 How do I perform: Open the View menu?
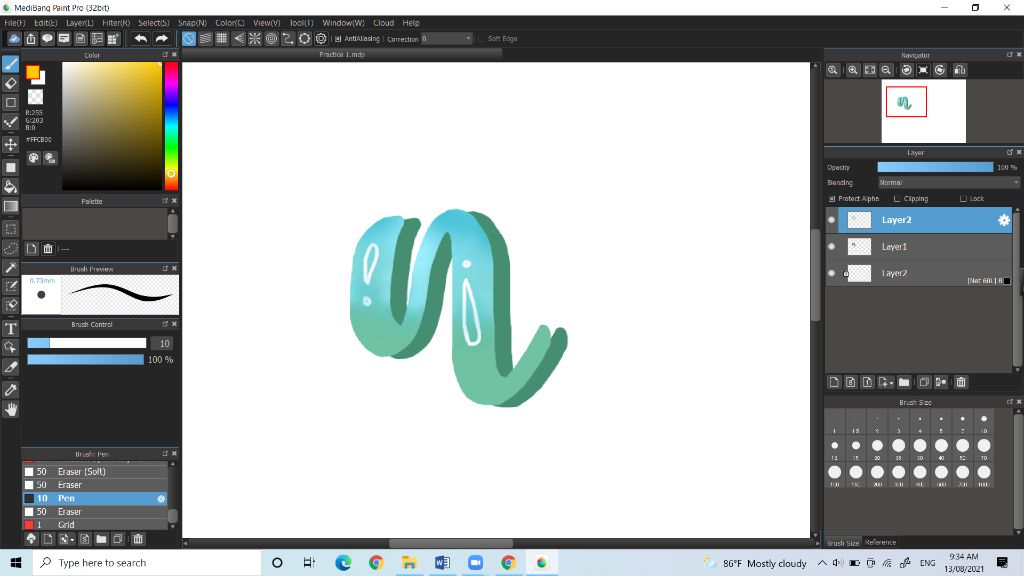(266, 23)
